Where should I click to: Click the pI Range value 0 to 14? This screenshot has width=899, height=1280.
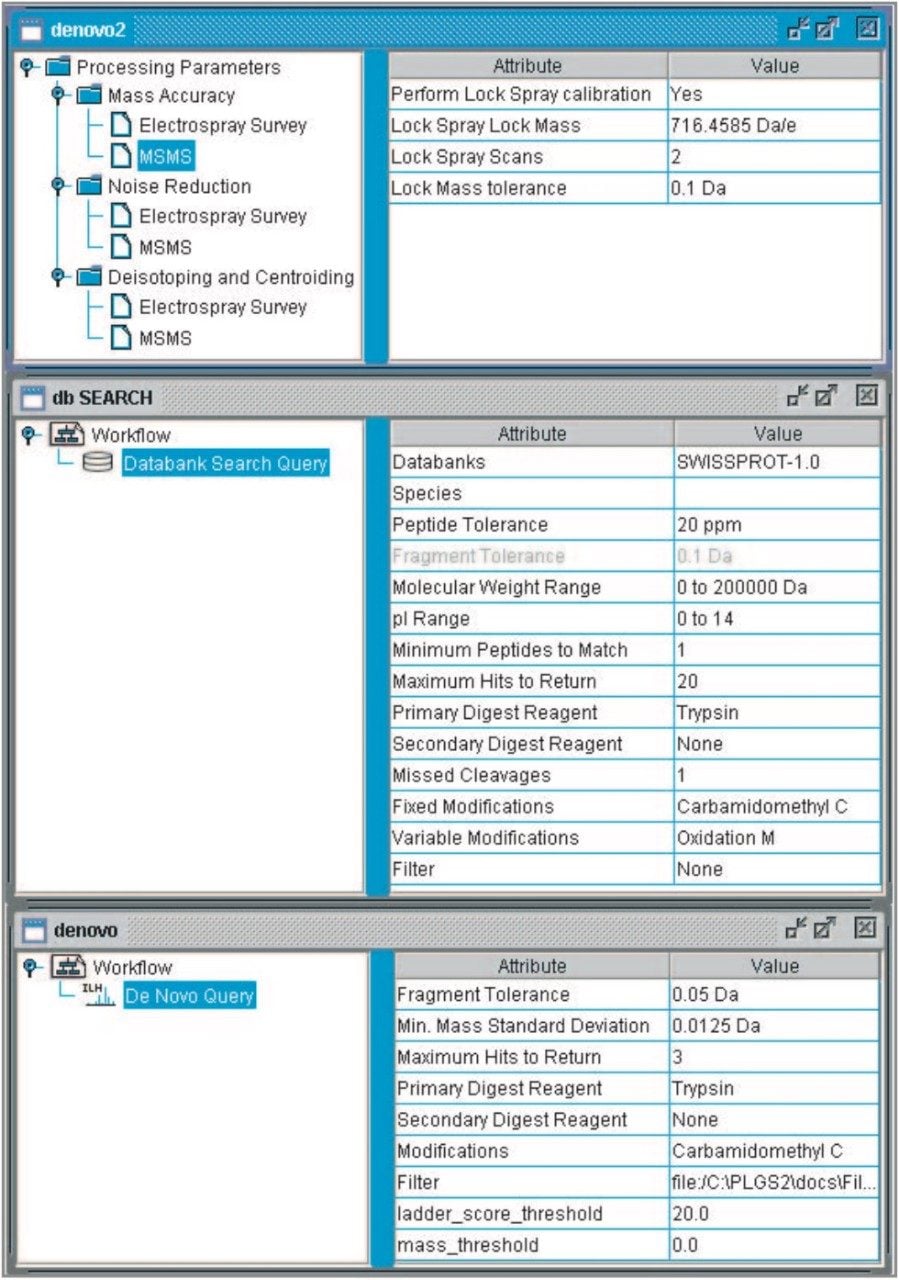(x=778, y=619)
